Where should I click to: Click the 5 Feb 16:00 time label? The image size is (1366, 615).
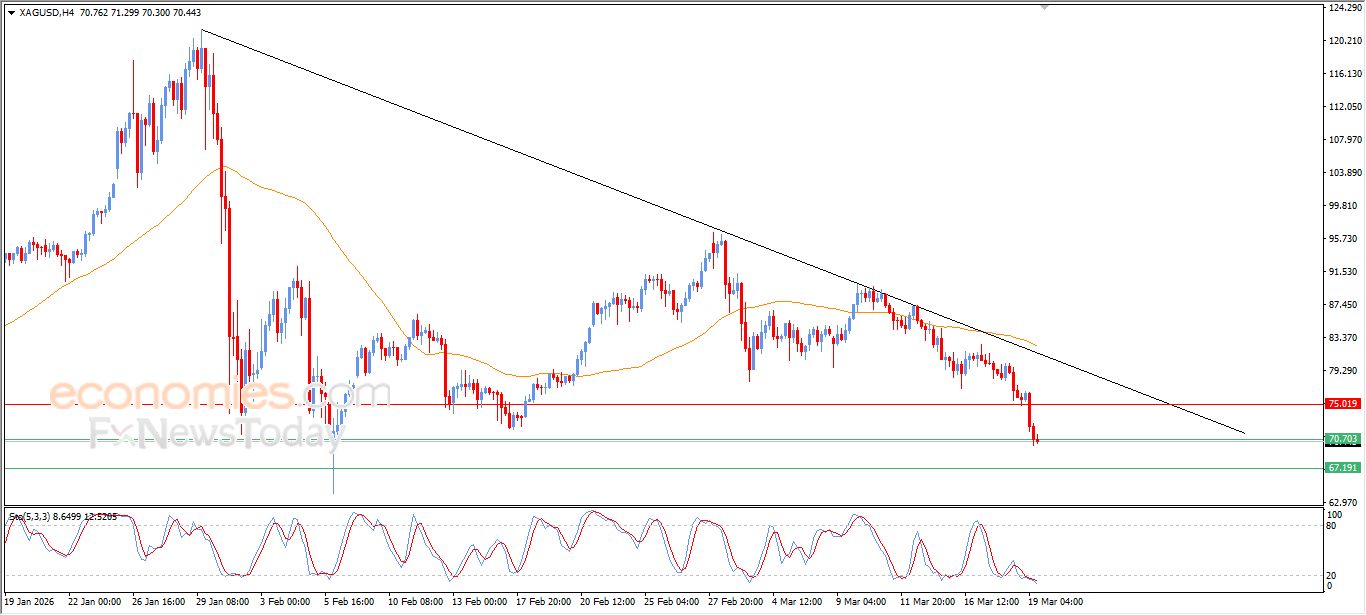click(x=349, y=602)
